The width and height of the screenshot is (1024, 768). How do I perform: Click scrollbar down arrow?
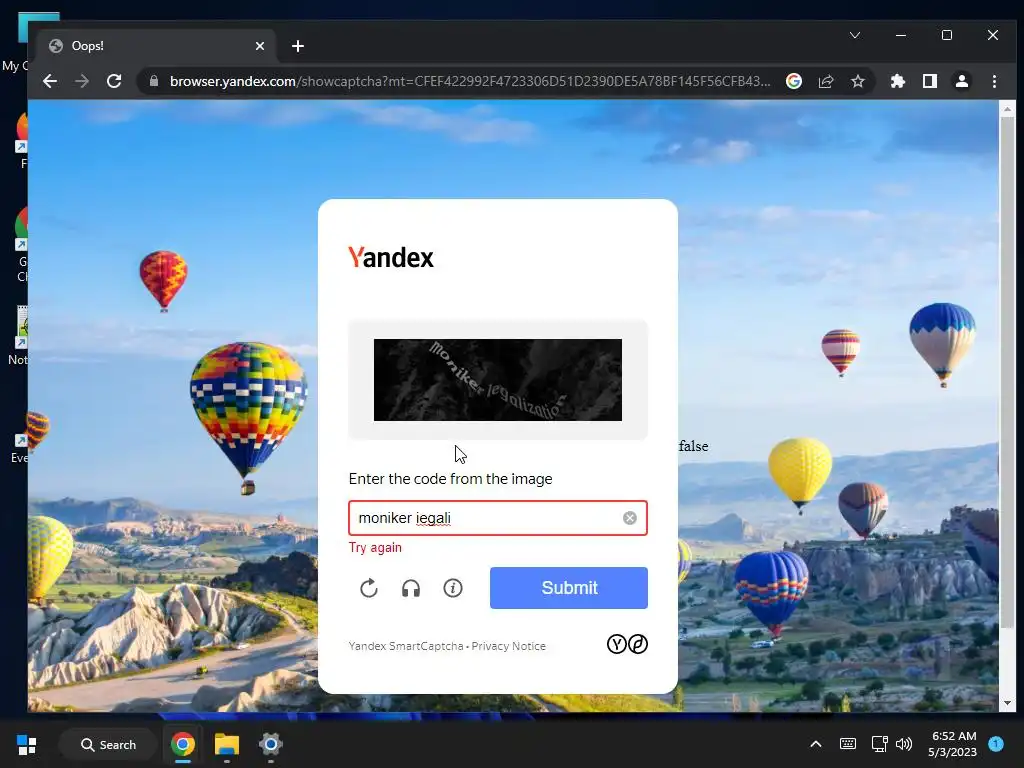click(x=1007, y=703)
